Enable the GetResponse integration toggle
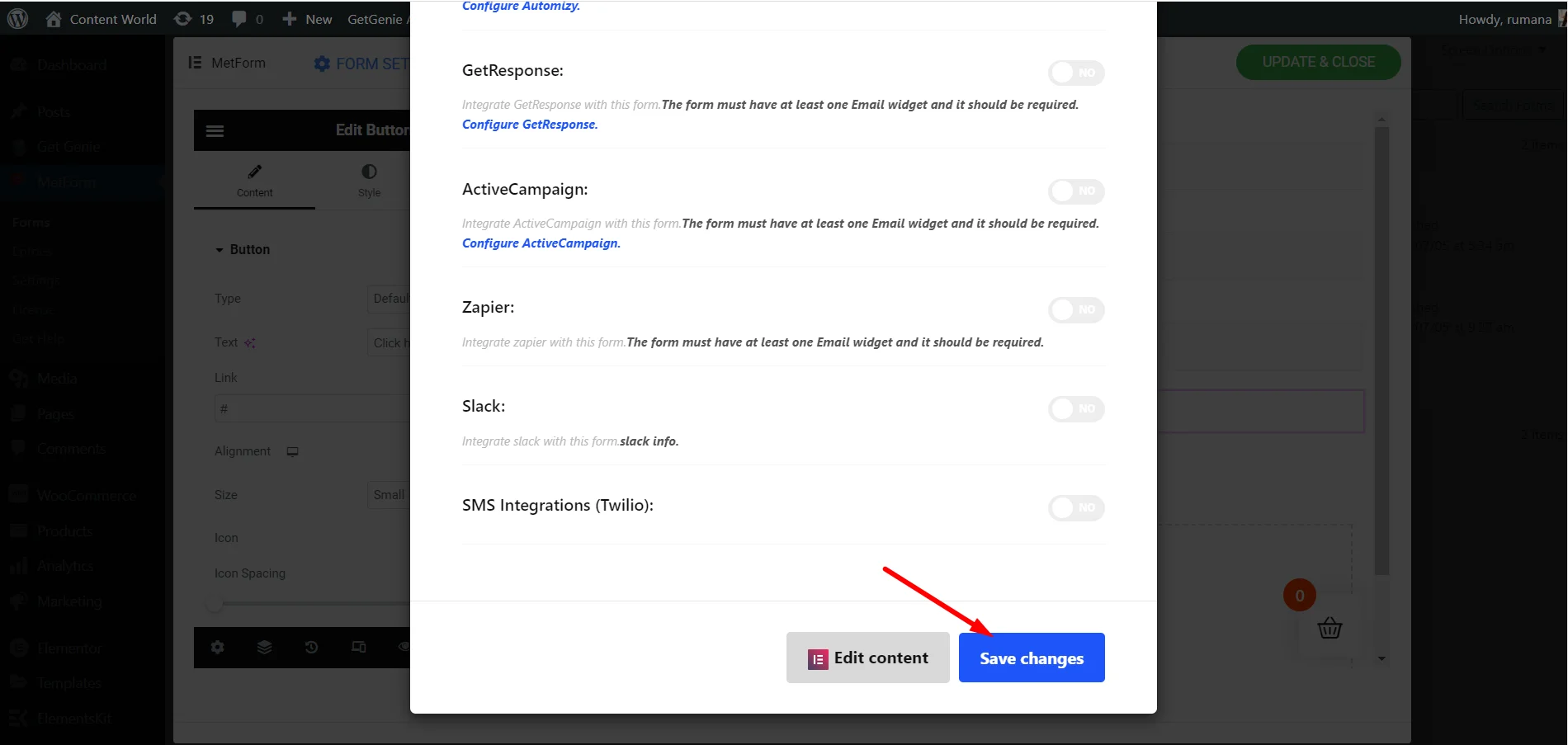The image size is (1568, 745). pos(1075,73)
